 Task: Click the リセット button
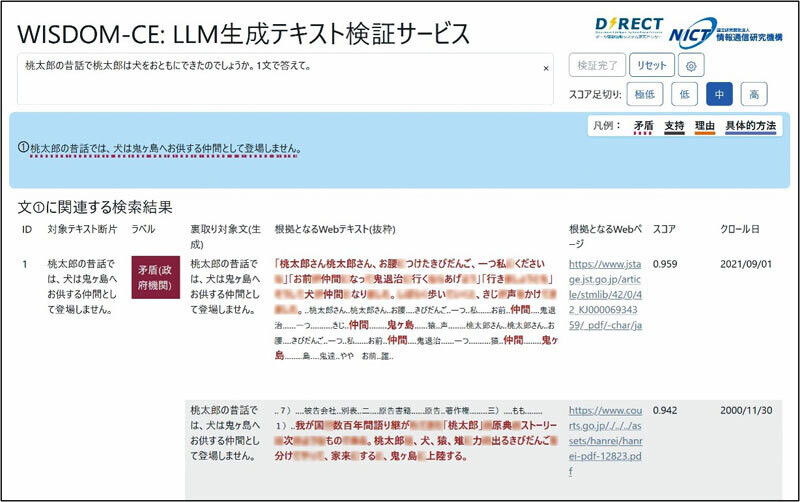click(652, 65)
